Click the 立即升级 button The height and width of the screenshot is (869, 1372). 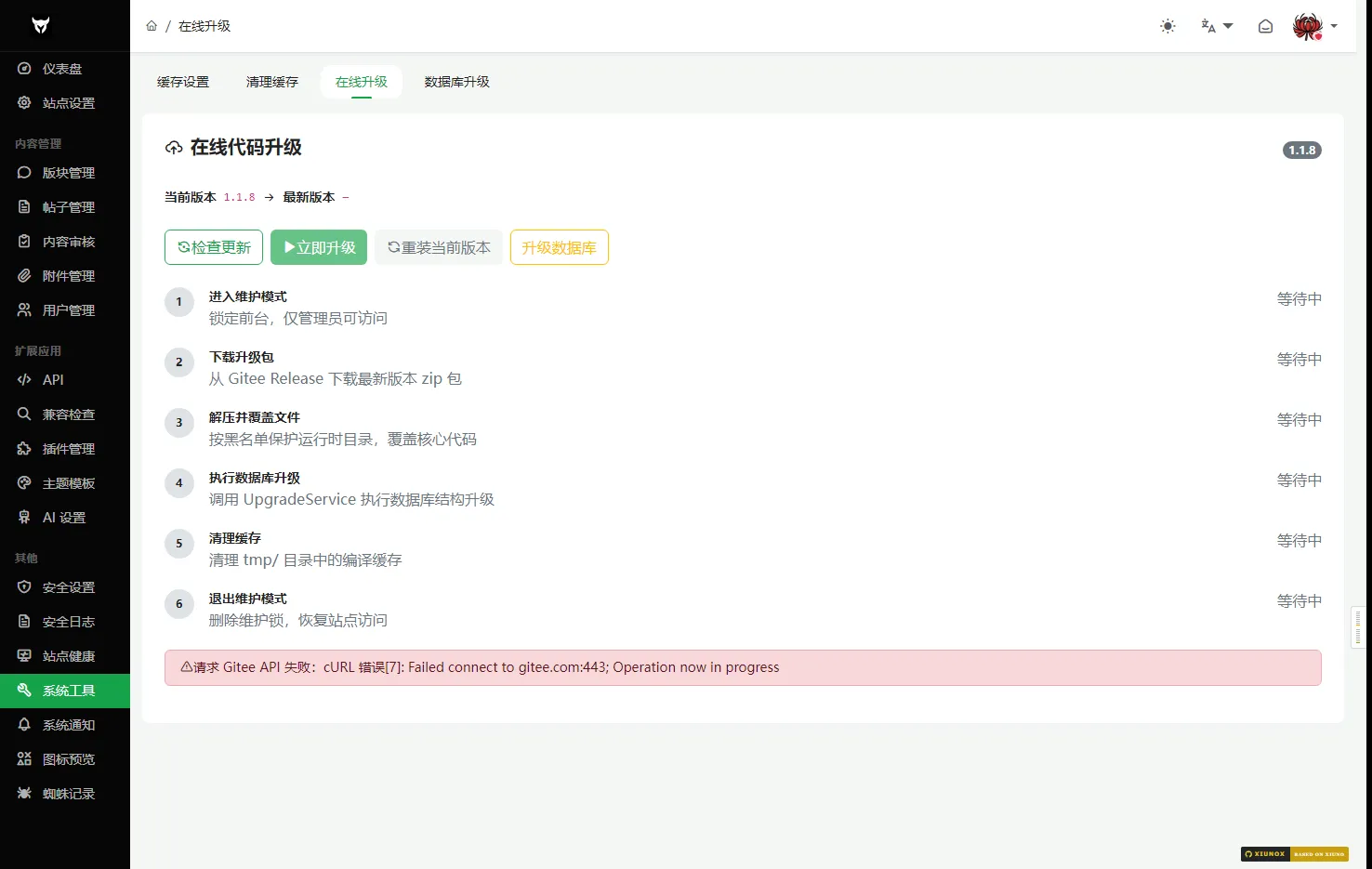click(x=319, y=247)
